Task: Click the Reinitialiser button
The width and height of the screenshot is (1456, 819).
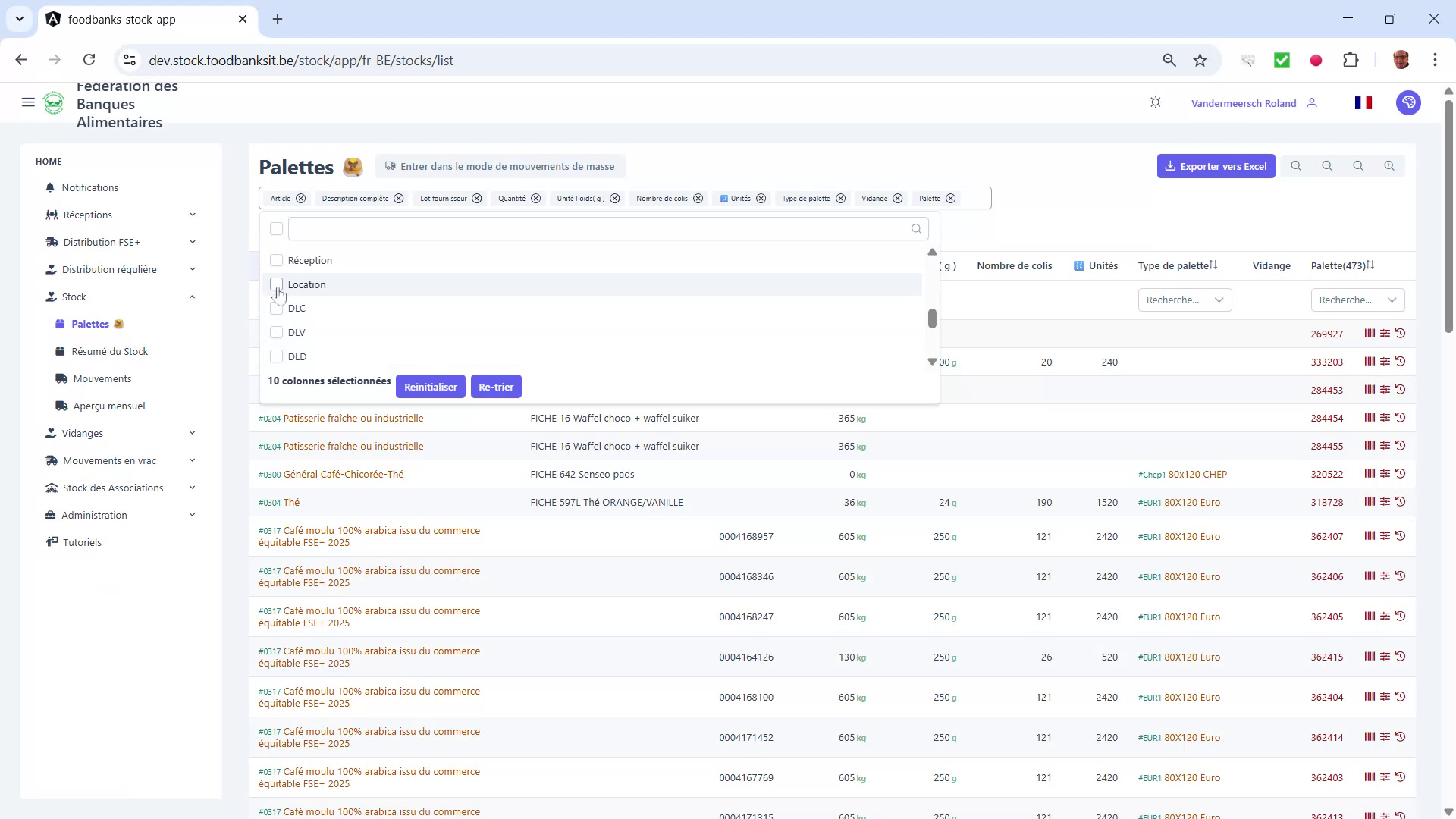Action: click(x=430, y=387)
